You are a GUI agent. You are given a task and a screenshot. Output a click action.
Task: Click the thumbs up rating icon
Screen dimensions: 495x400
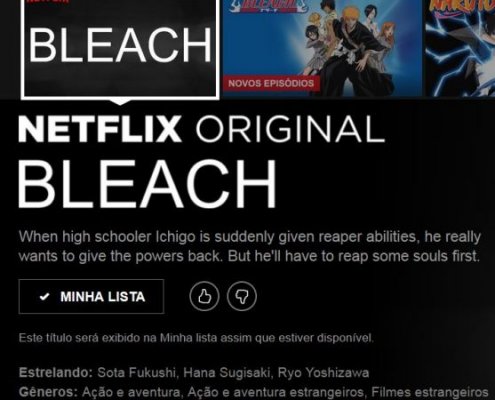click(204, 296)
